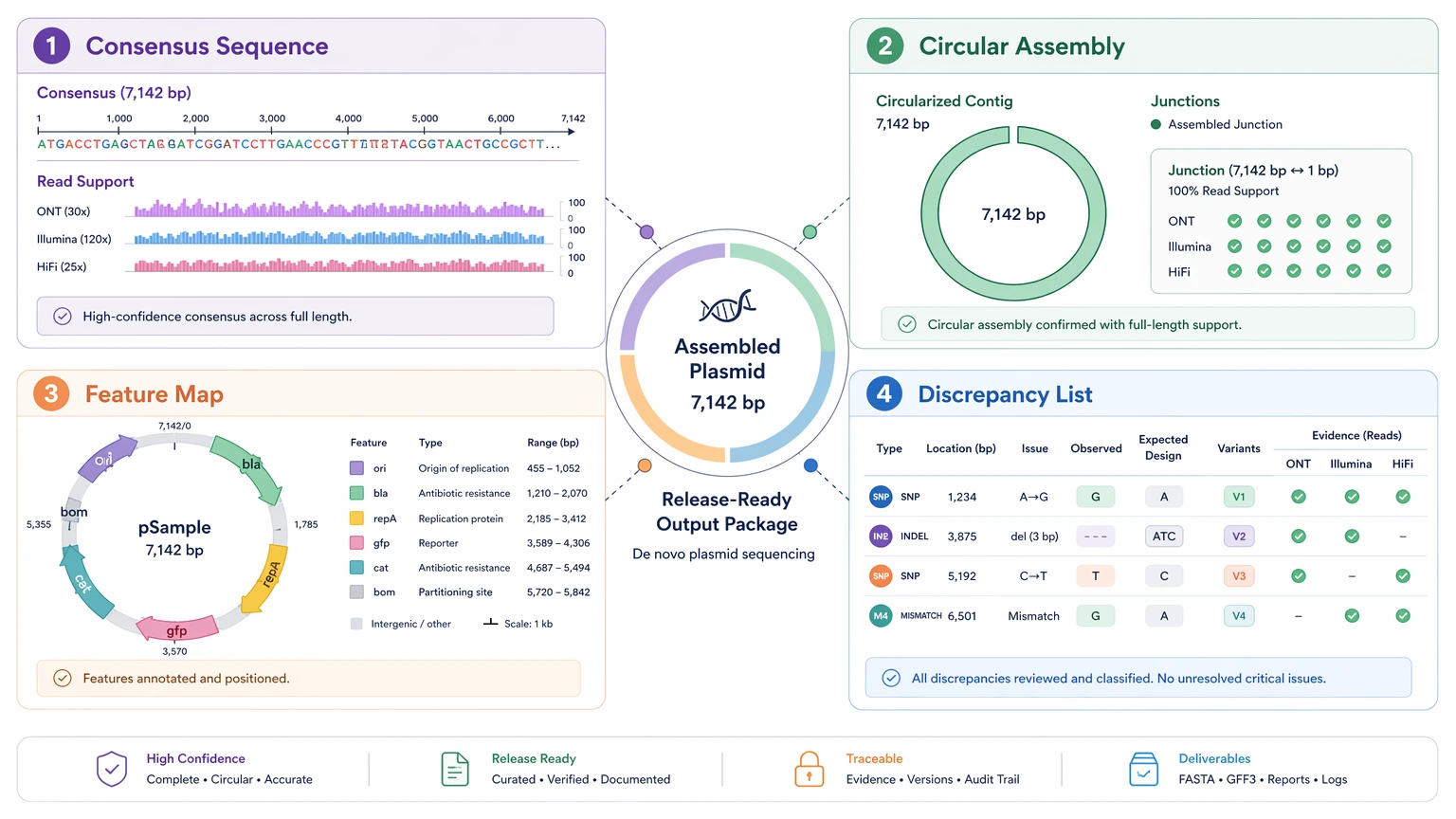The width and height of the screenshot is (1456, 819).
Task: Click the blue step 4 badge
Action: coord(884,393)
